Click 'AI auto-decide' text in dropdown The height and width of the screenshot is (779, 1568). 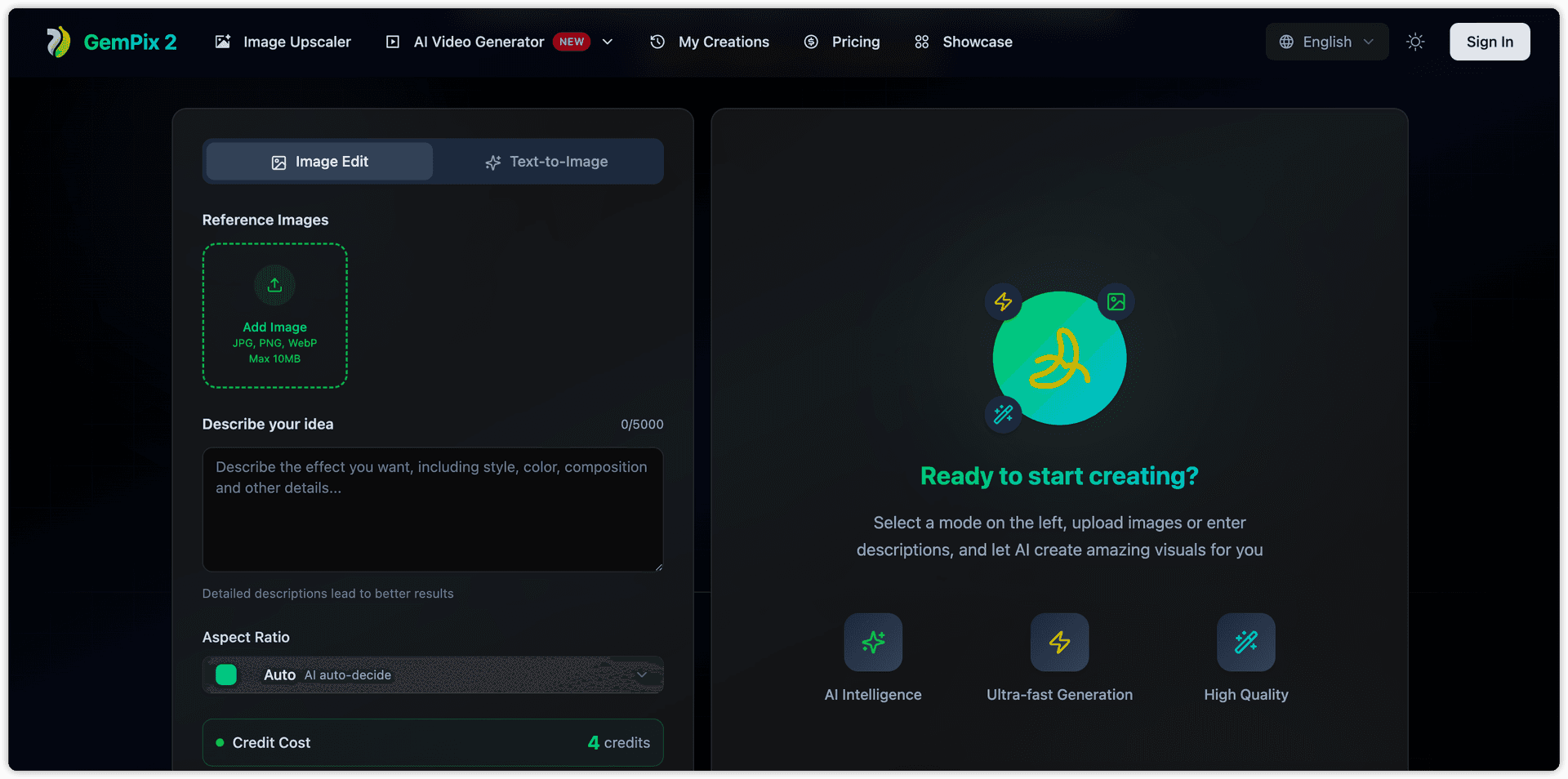coord(348,675)
